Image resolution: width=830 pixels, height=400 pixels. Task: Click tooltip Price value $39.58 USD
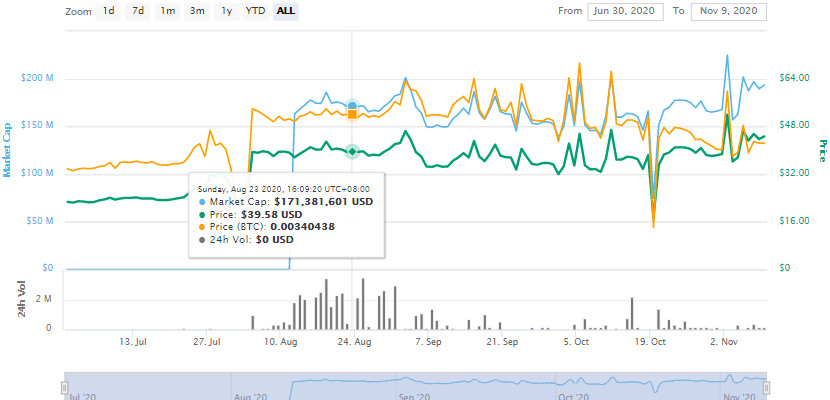[x=272, y=214]
